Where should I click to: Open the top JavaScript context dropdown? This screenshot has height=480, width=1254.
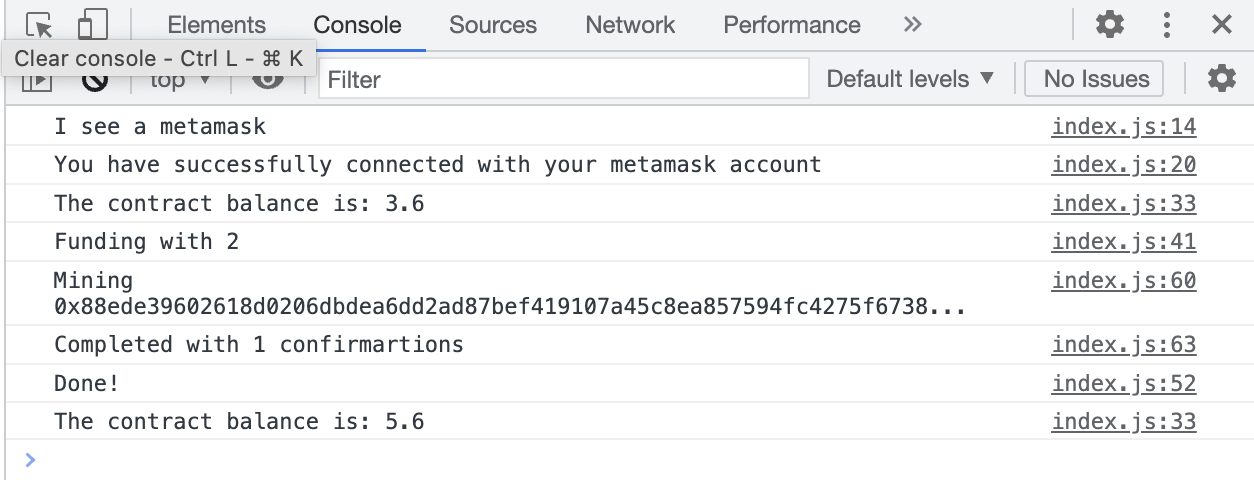click(x=180, y=82)
